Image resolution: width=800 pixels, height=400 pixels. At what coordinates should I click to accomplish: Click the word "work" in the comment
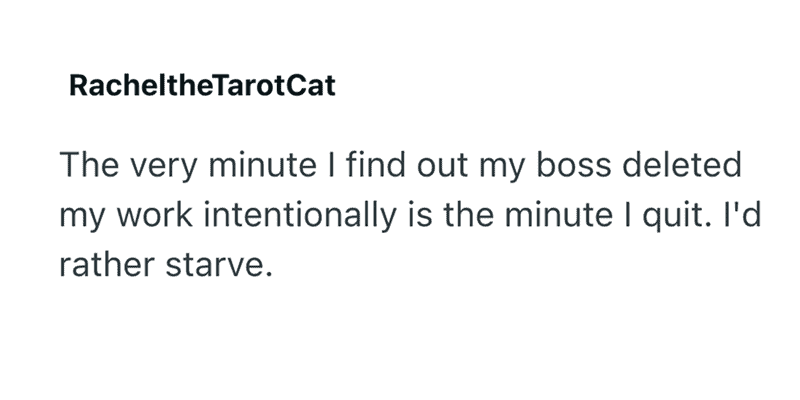[155, 215]
